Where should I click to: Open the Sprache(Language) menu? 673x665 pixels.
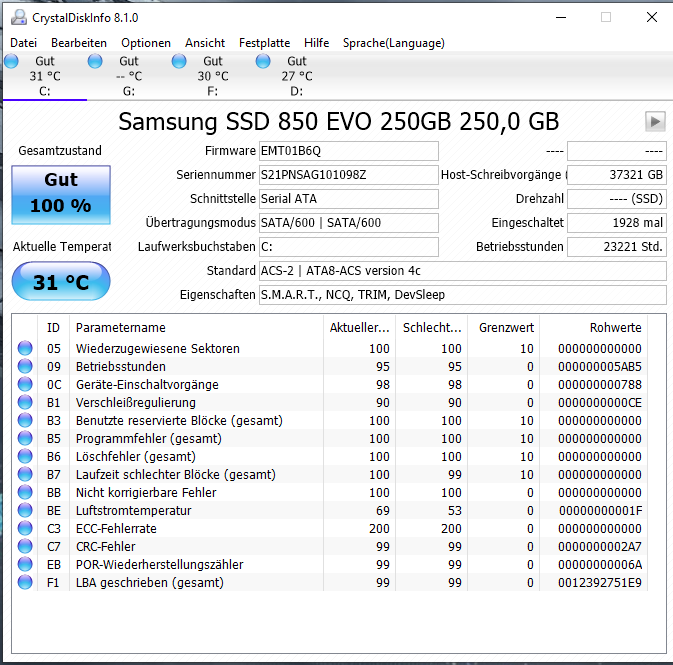(394, 43)
